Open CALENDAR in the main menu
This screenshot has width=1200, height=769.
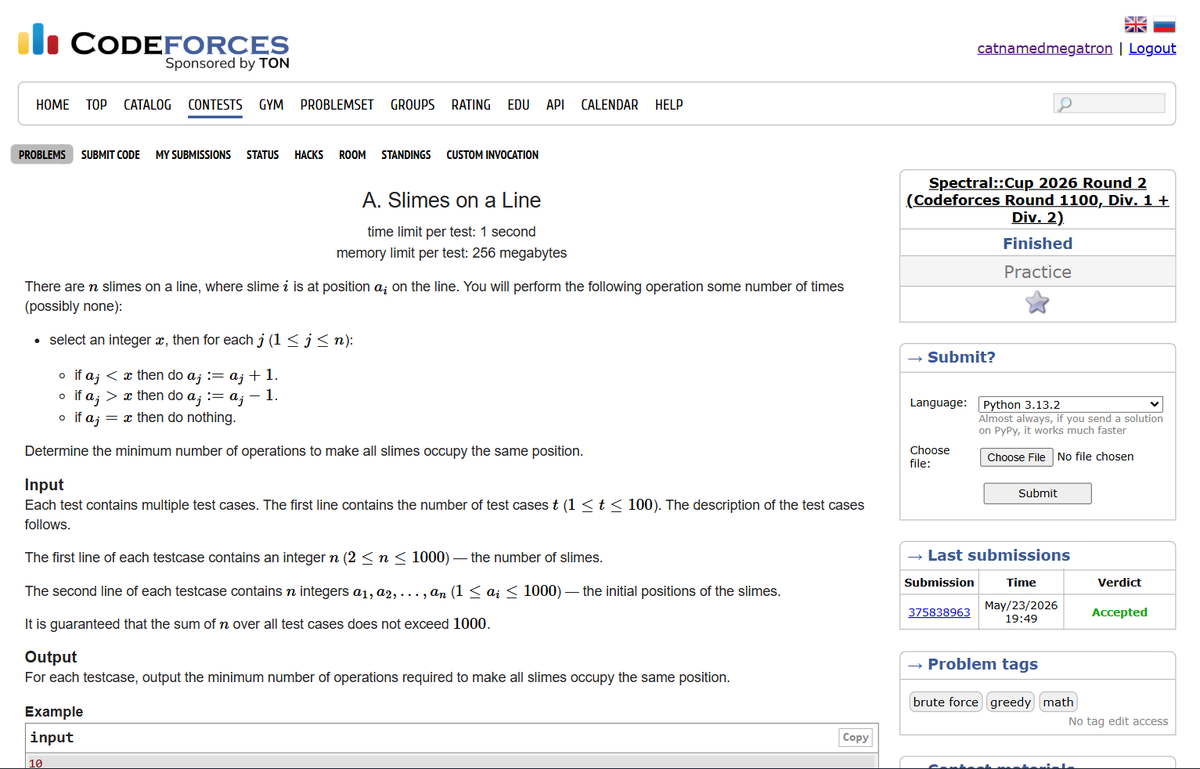[x=610, y=105]
